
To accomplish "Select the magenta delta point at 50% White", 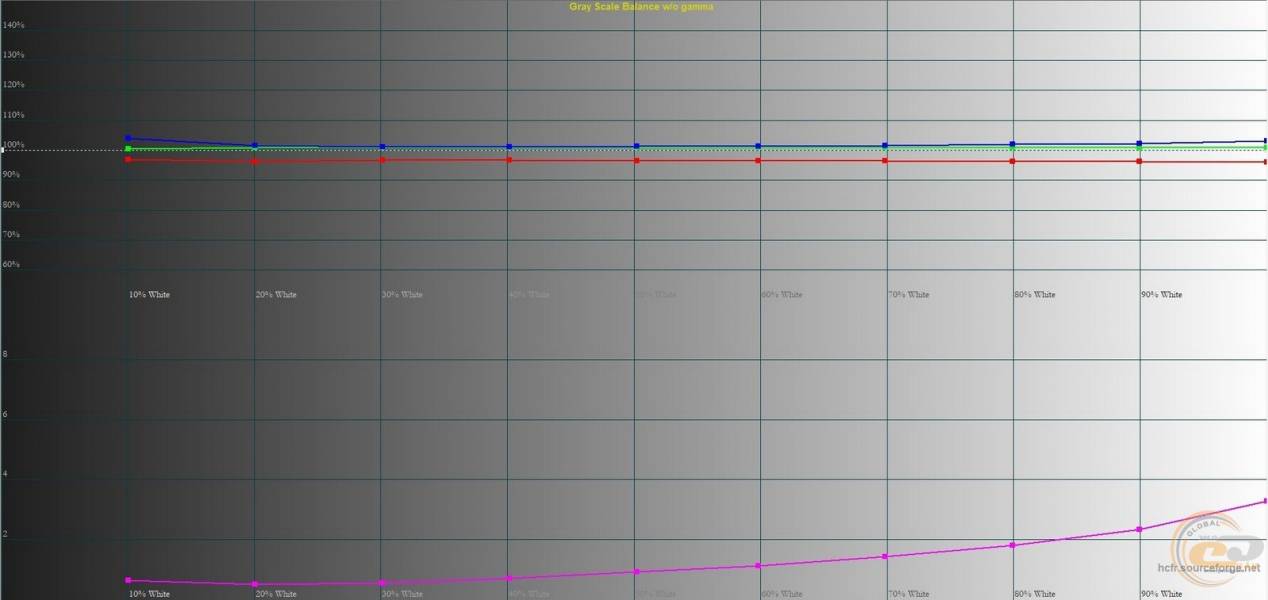I will click(x=636, y=572).
